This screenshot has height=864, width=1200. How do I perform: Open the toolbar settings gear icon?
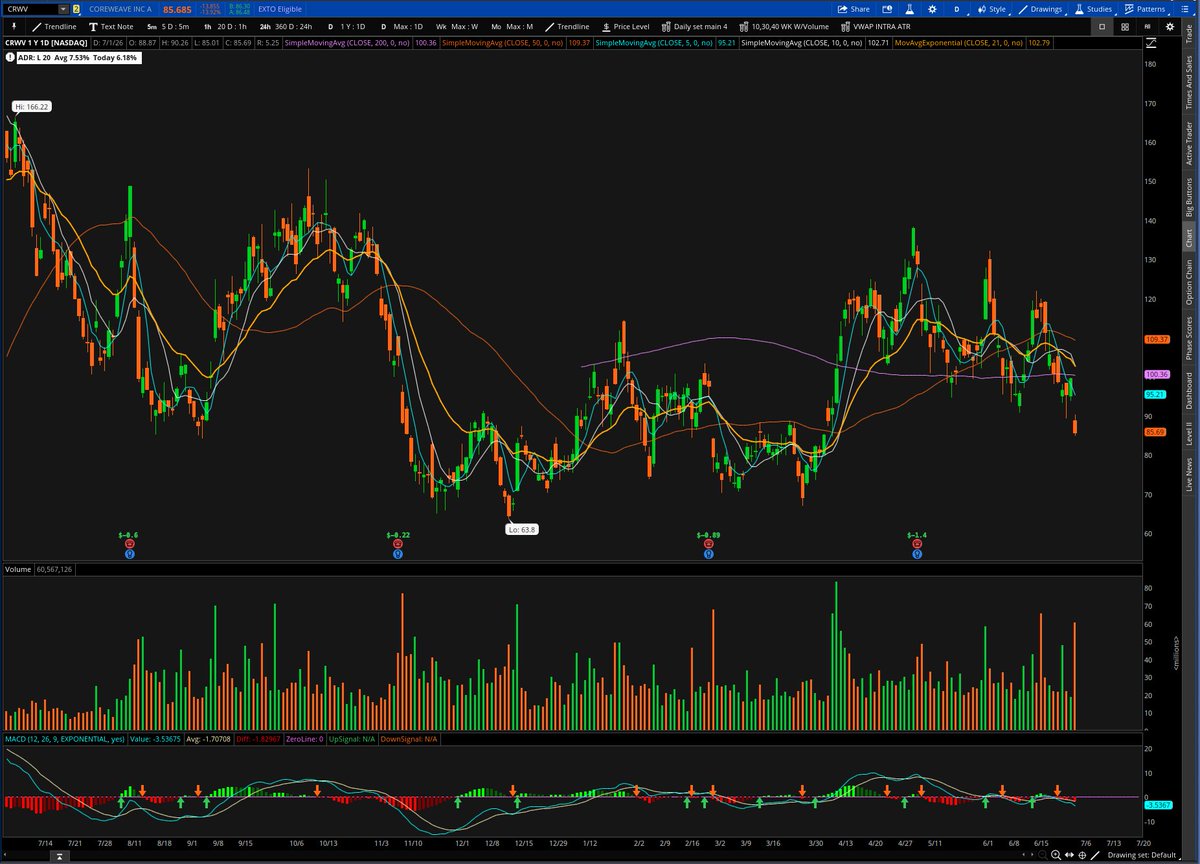tap(1170, 27)
